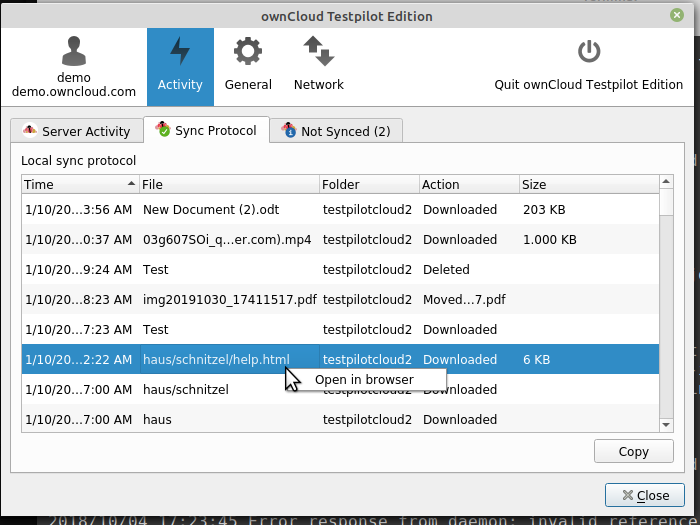Sort by the File column header
This screenshot has width=700, height=525.
click(x=229, y=184)
